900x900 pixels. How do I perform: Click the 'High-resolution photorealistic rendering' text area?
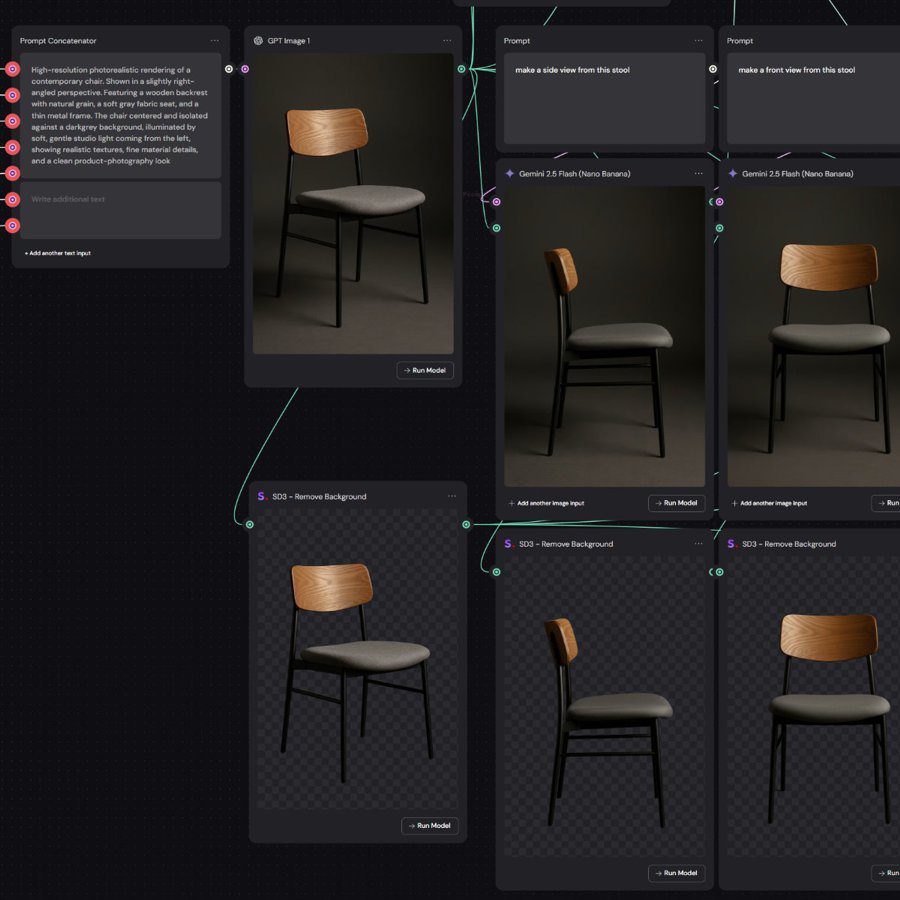pos(121,115)
